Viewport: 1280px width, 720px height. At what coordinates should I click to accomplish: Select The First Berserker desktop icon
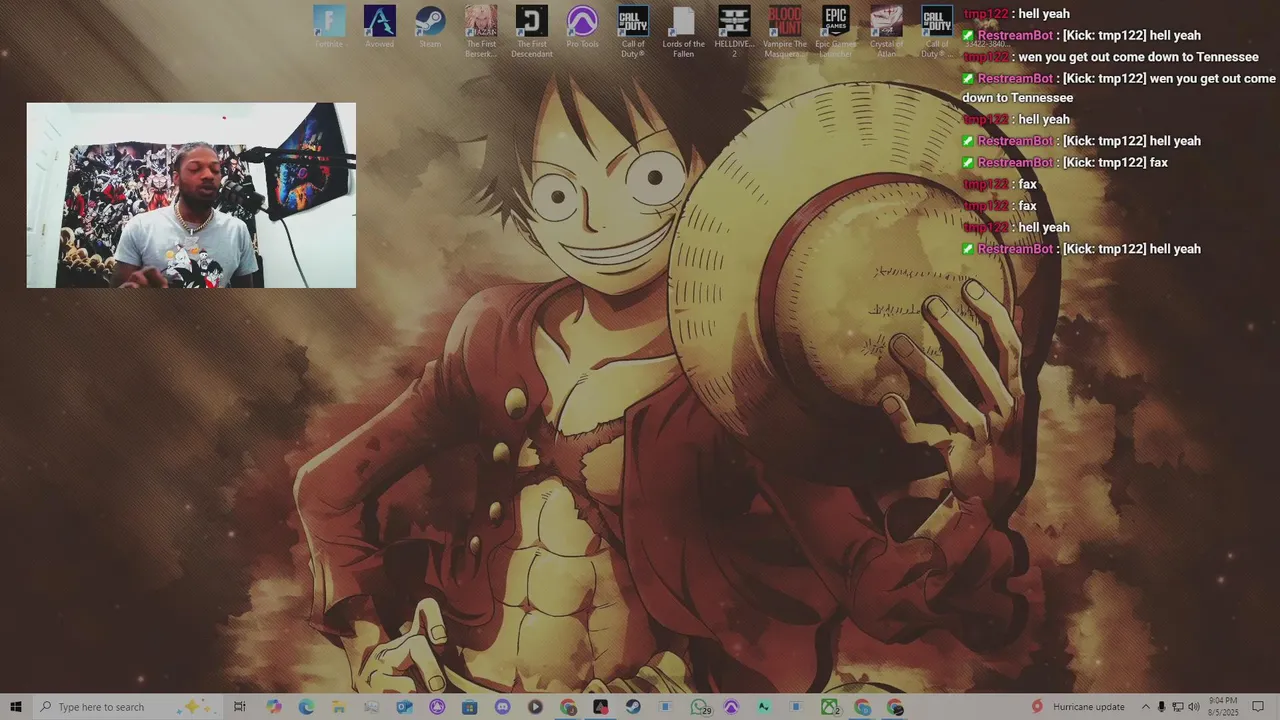coord(481,31)
